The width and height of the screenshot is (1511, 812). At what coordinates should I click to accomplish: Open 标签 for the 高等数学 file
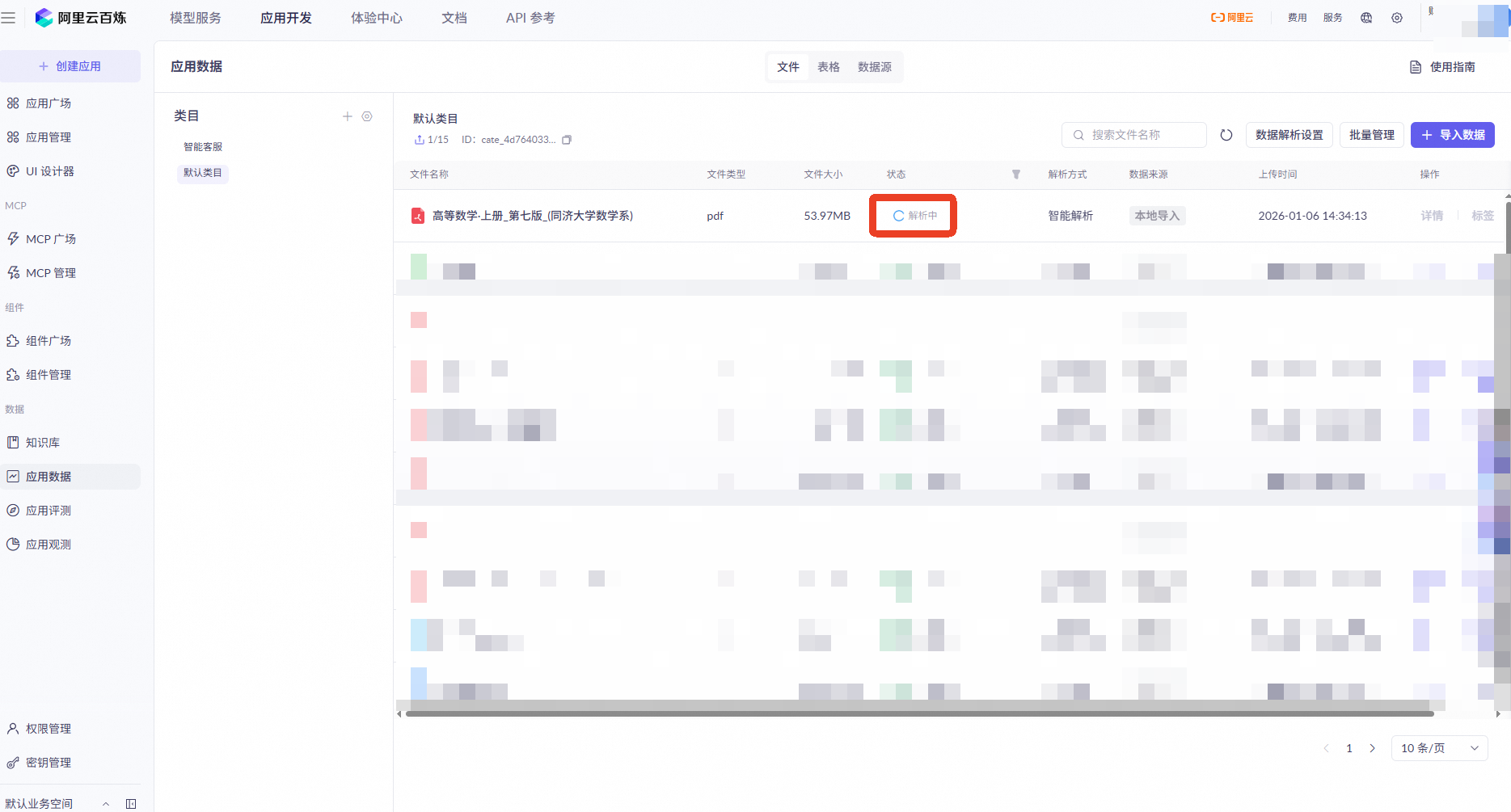(1483, 216)
